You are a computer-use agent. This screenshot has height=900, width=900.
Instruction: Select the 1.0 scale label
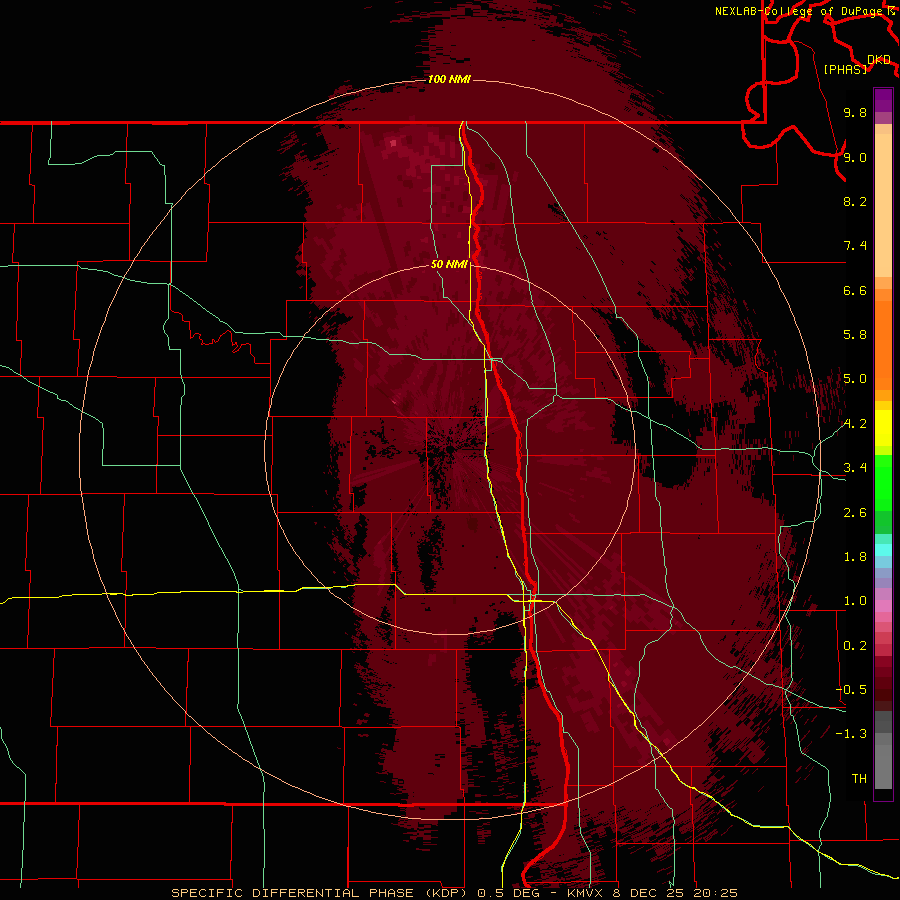tap(855, 601)
